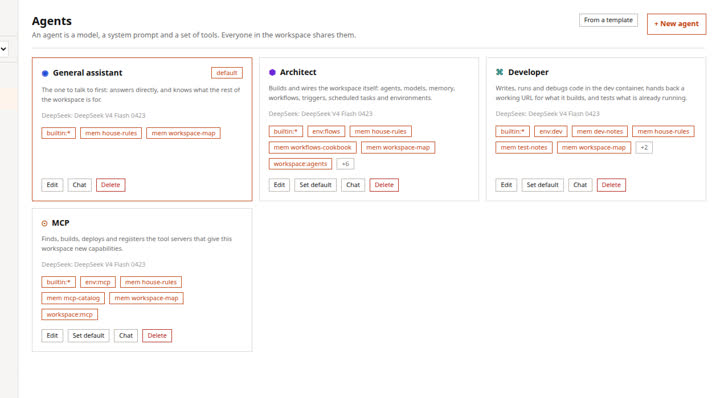The height and width of the screenshot is (398, 720).
Task: Delete the General assistant agent
Action: [x=110, y=185]
